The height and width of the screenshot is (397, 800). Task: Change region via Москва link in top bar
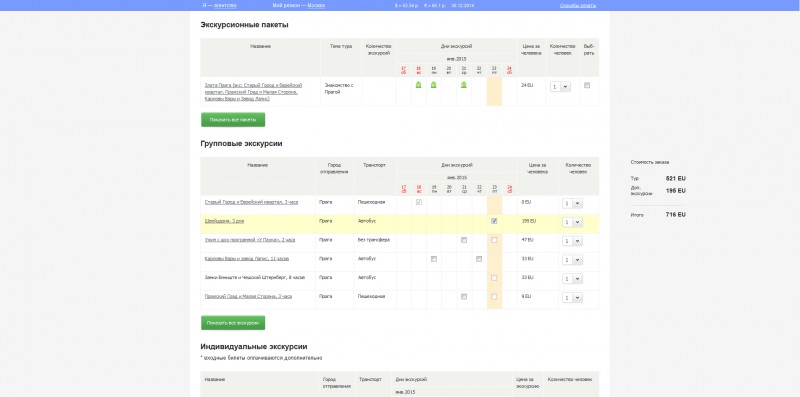pos(316,6)
